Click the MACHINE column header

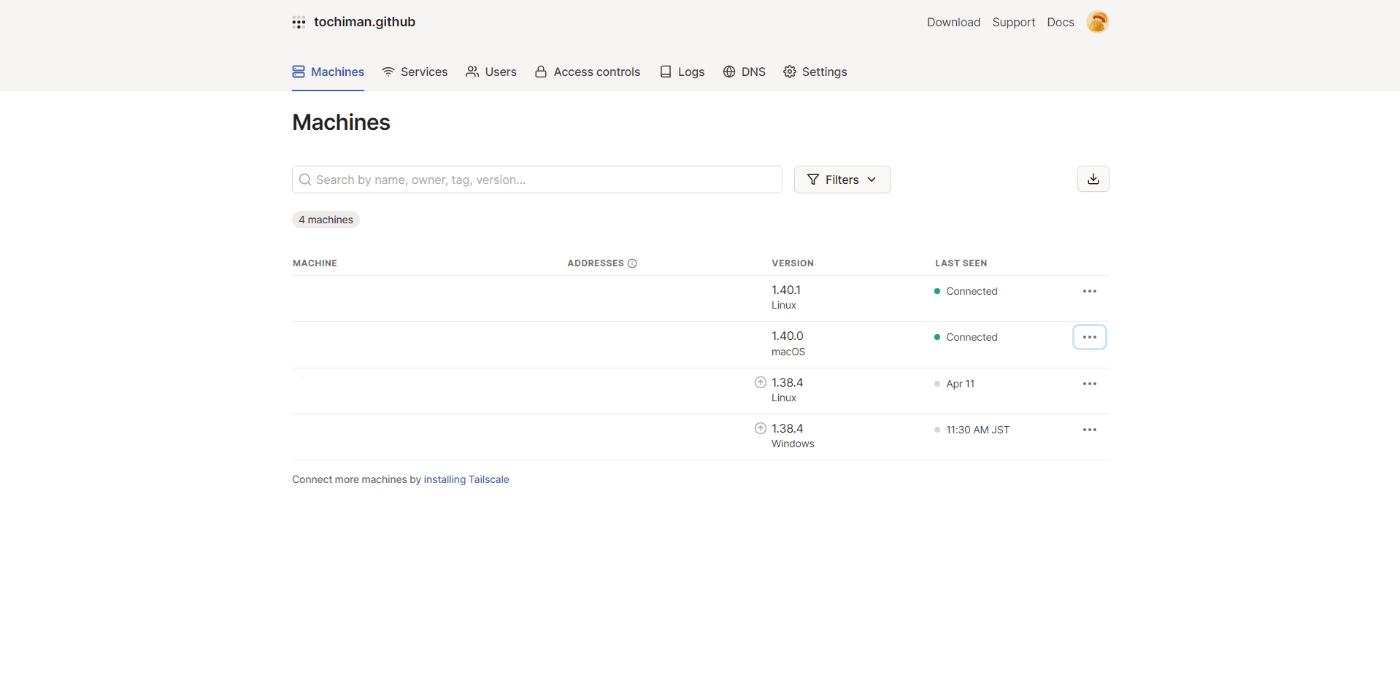315,263
